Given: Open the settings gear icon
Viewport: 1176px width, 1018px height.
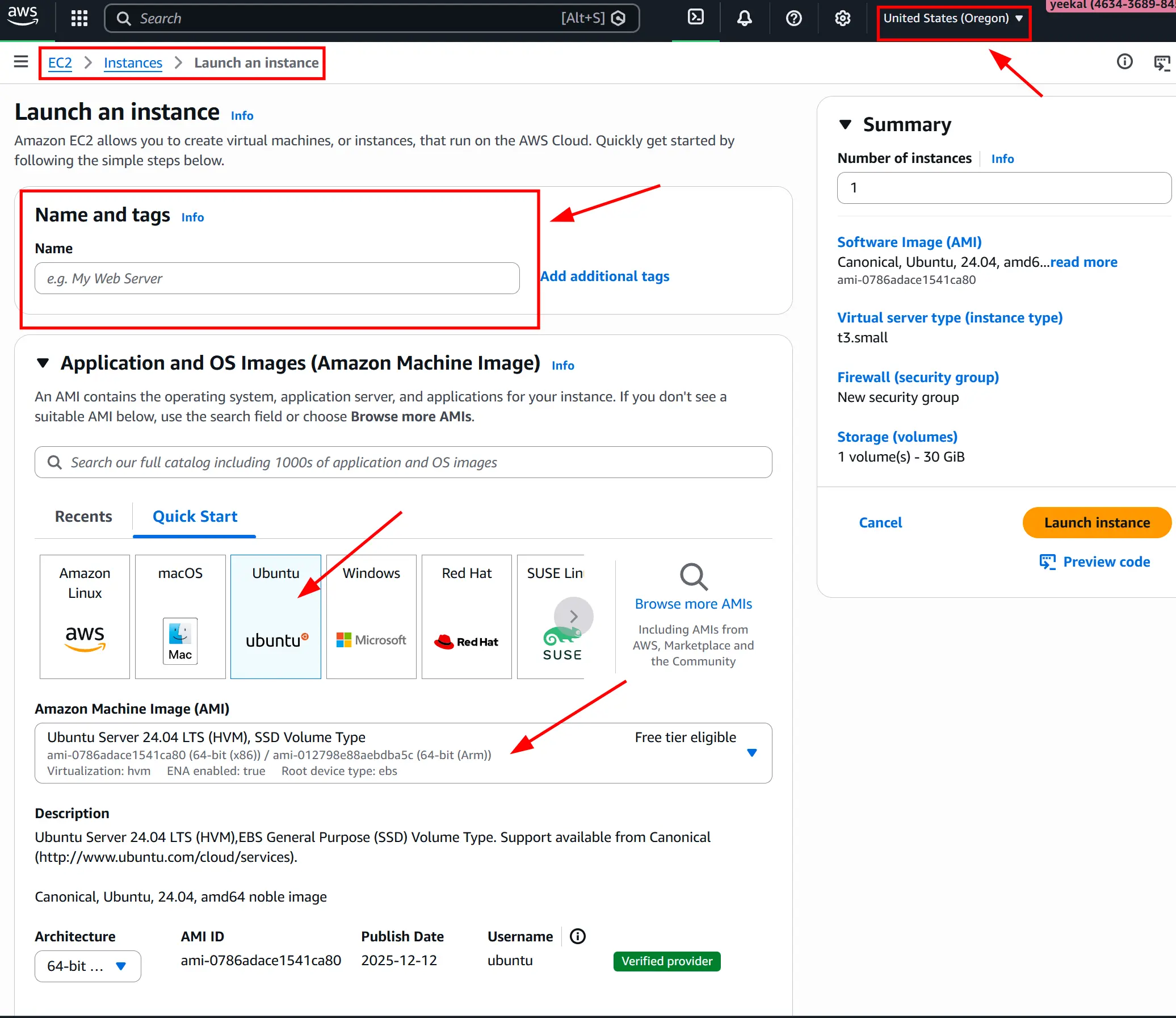Looking at the screenshot, I should click(x=842, y=18).
